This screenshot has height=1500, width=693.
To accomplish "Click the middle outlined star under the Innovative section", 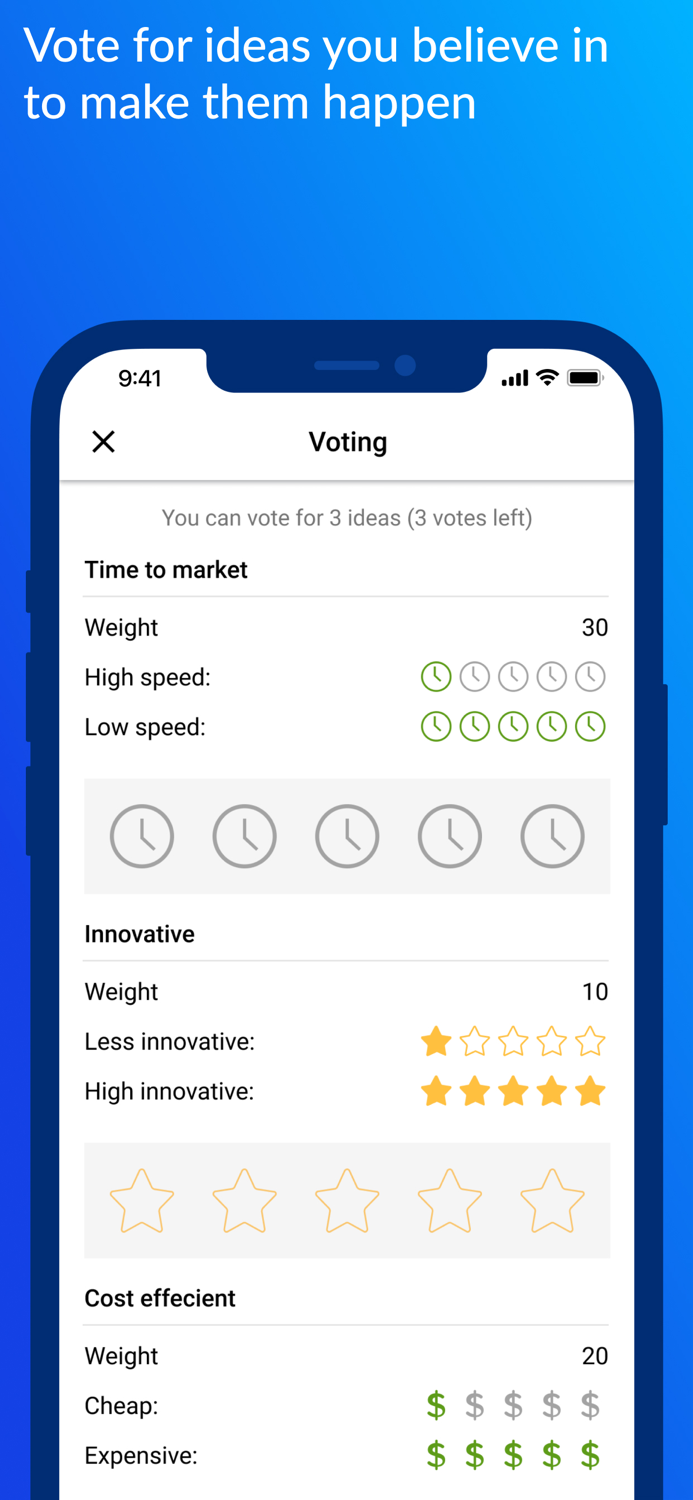I will tap(347, 1200).
